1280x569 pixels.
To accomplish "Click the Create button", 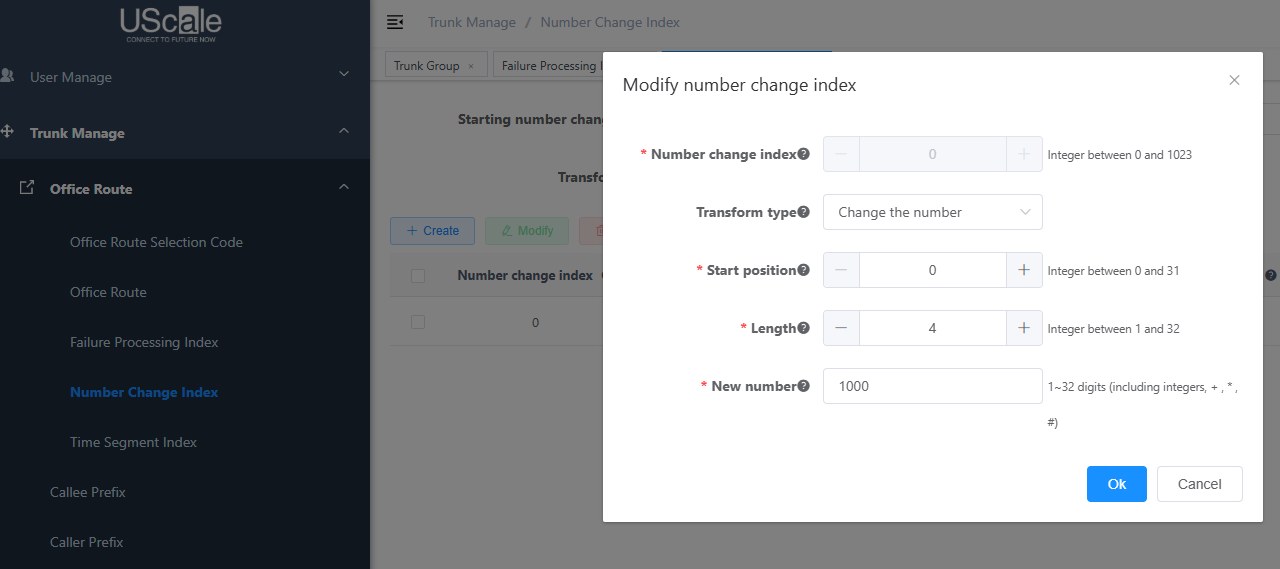I will click(x=432, y=230).
